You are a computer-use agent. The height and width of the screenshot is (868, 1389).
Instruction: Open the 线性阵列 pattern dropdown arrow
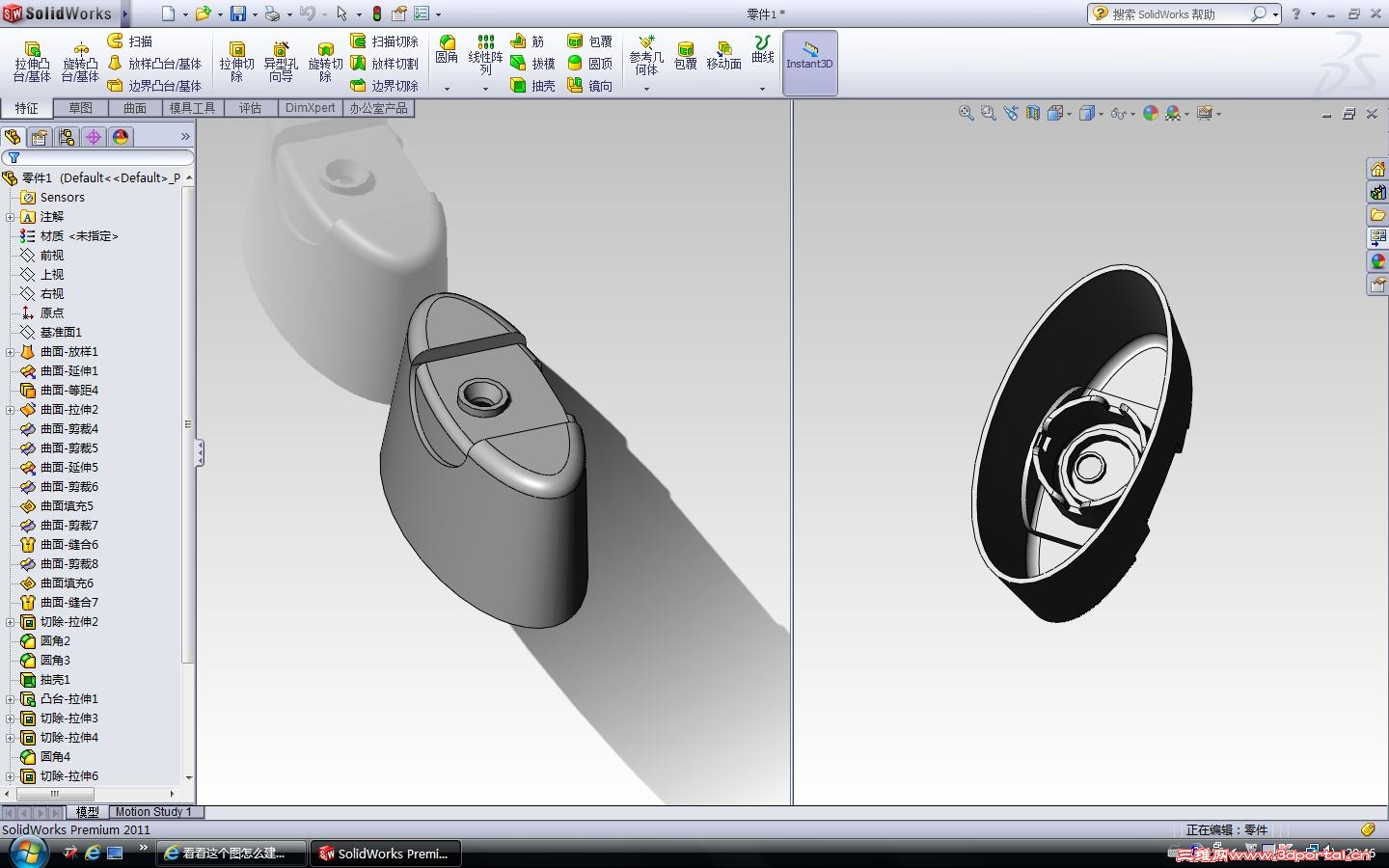pyautogui.click(x=485, y=89)
